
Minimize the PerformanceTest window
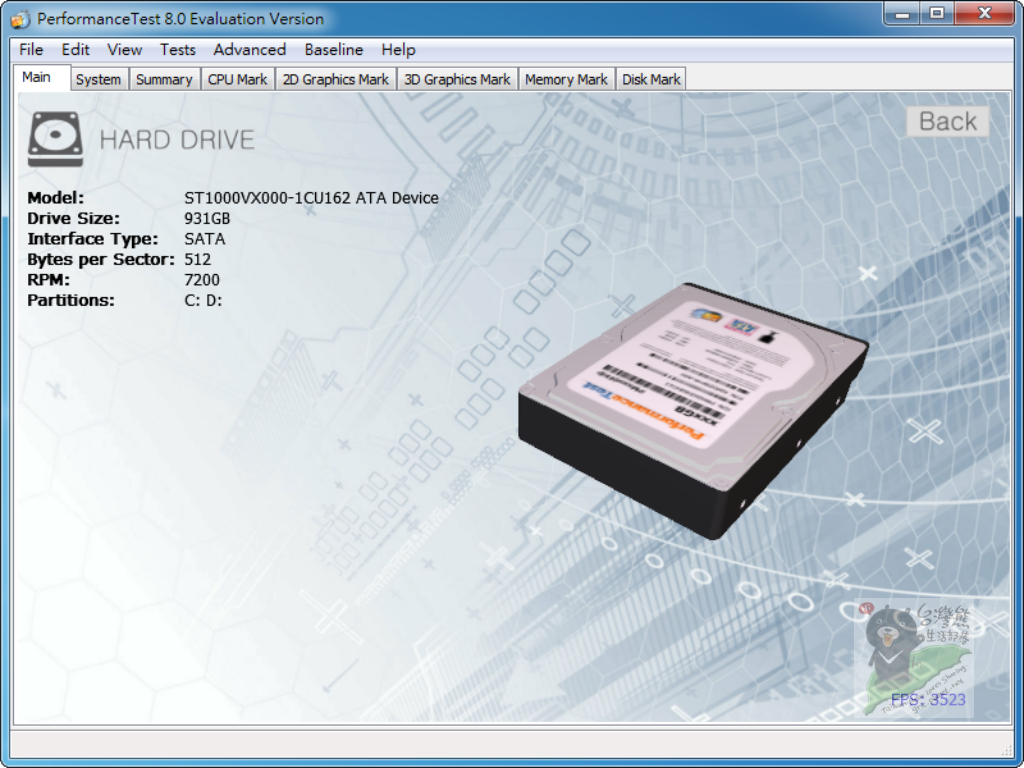click(x=903, y=14)
